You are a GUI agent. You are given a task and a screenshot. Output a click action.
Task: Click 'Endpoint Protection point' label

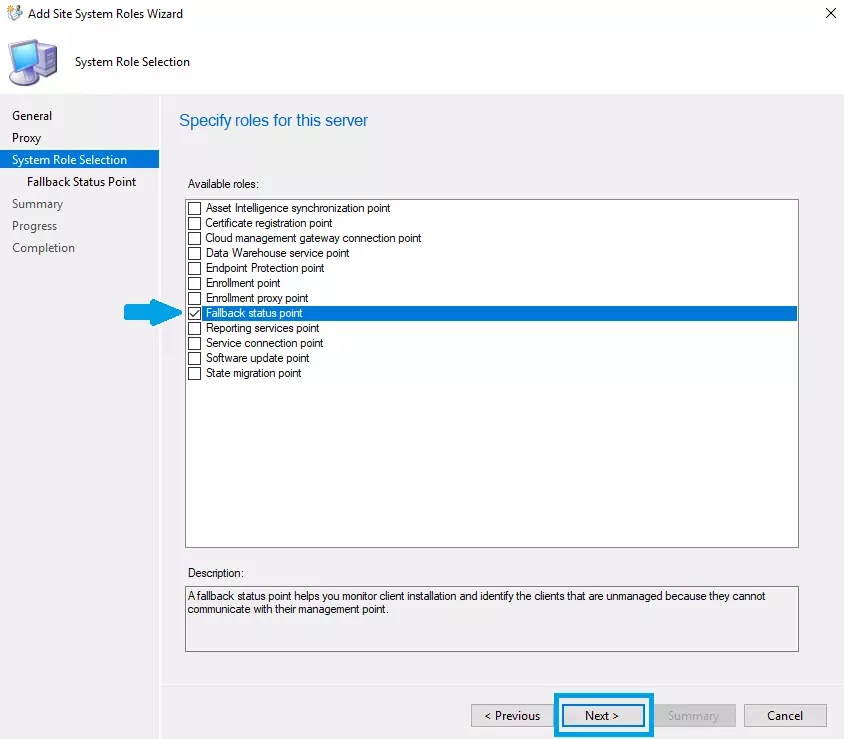(x=265, y=268)
